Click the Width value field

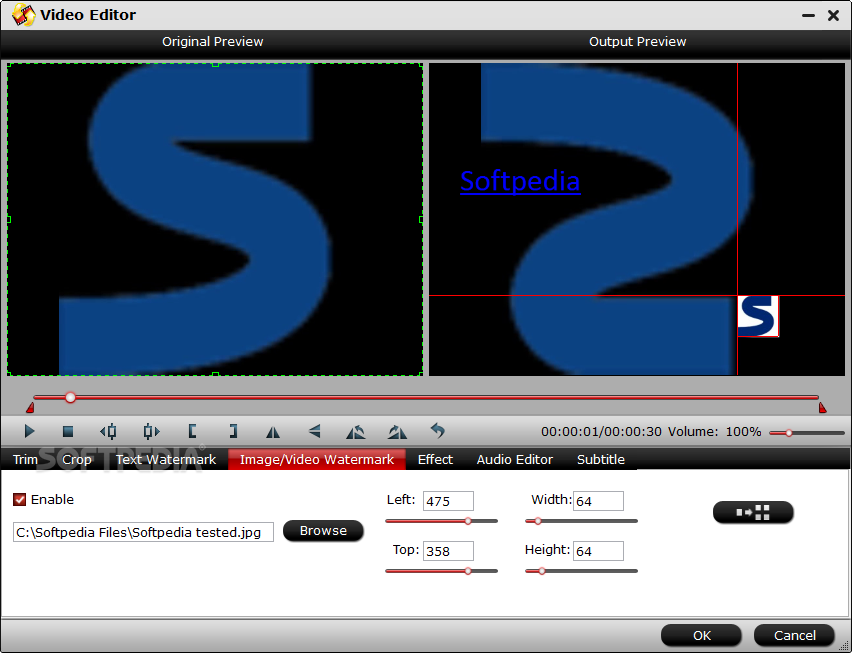(x=598, y=501)
